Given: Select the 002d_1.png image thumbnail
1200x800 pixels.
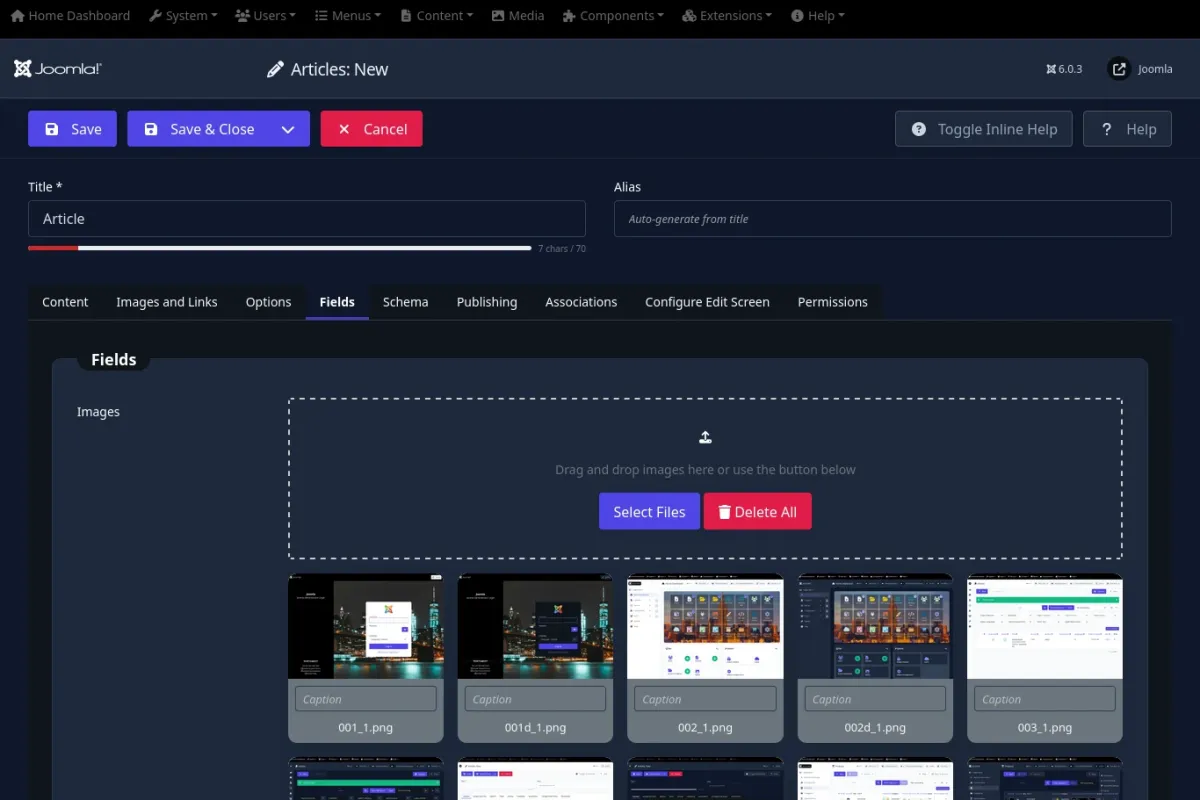Looking at the screenshot, I should [x=875, y=627].
